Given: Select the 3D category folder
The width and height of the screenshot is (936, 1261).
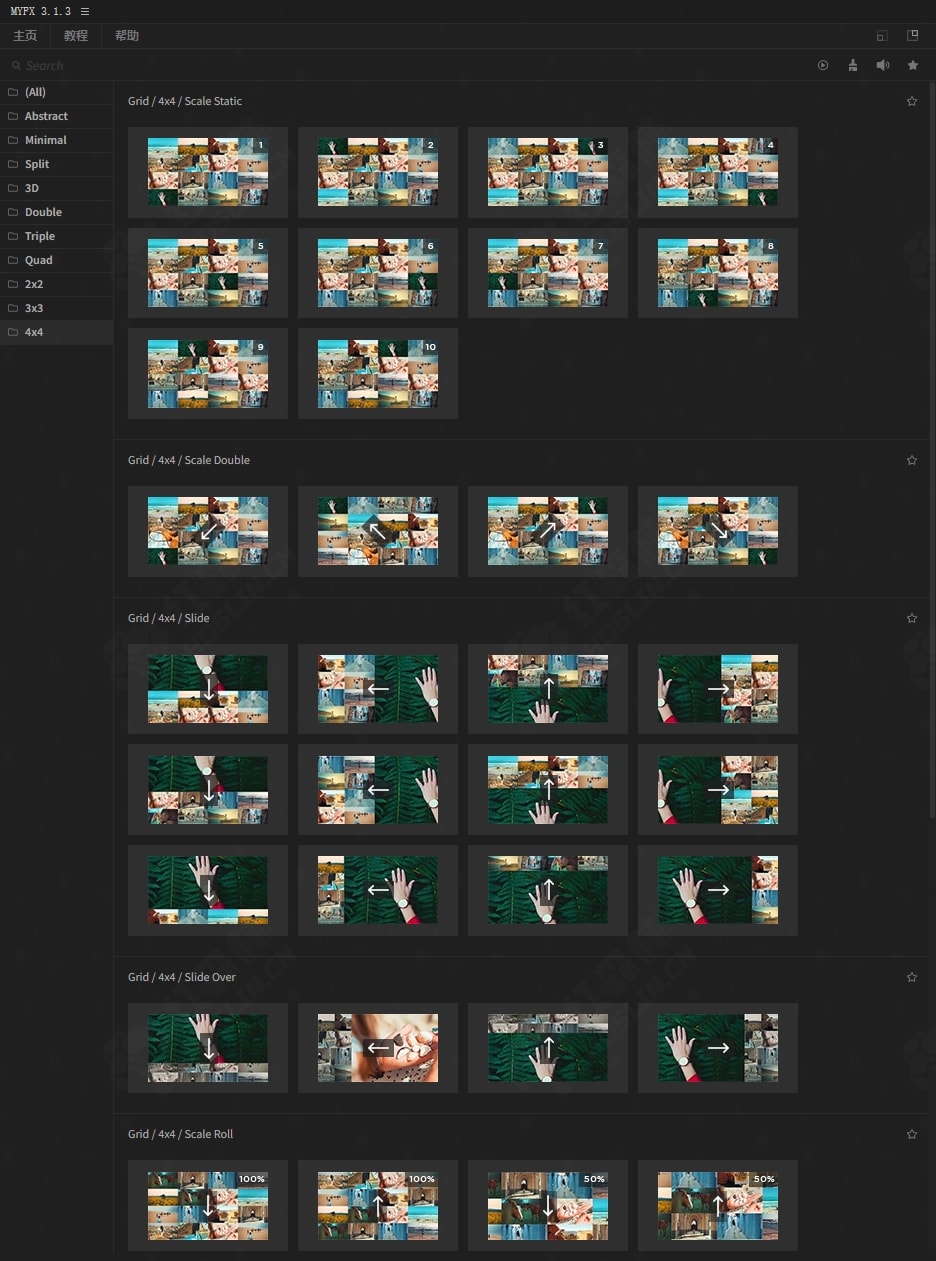Looking at the screenshot, I should tap(56, 188).
